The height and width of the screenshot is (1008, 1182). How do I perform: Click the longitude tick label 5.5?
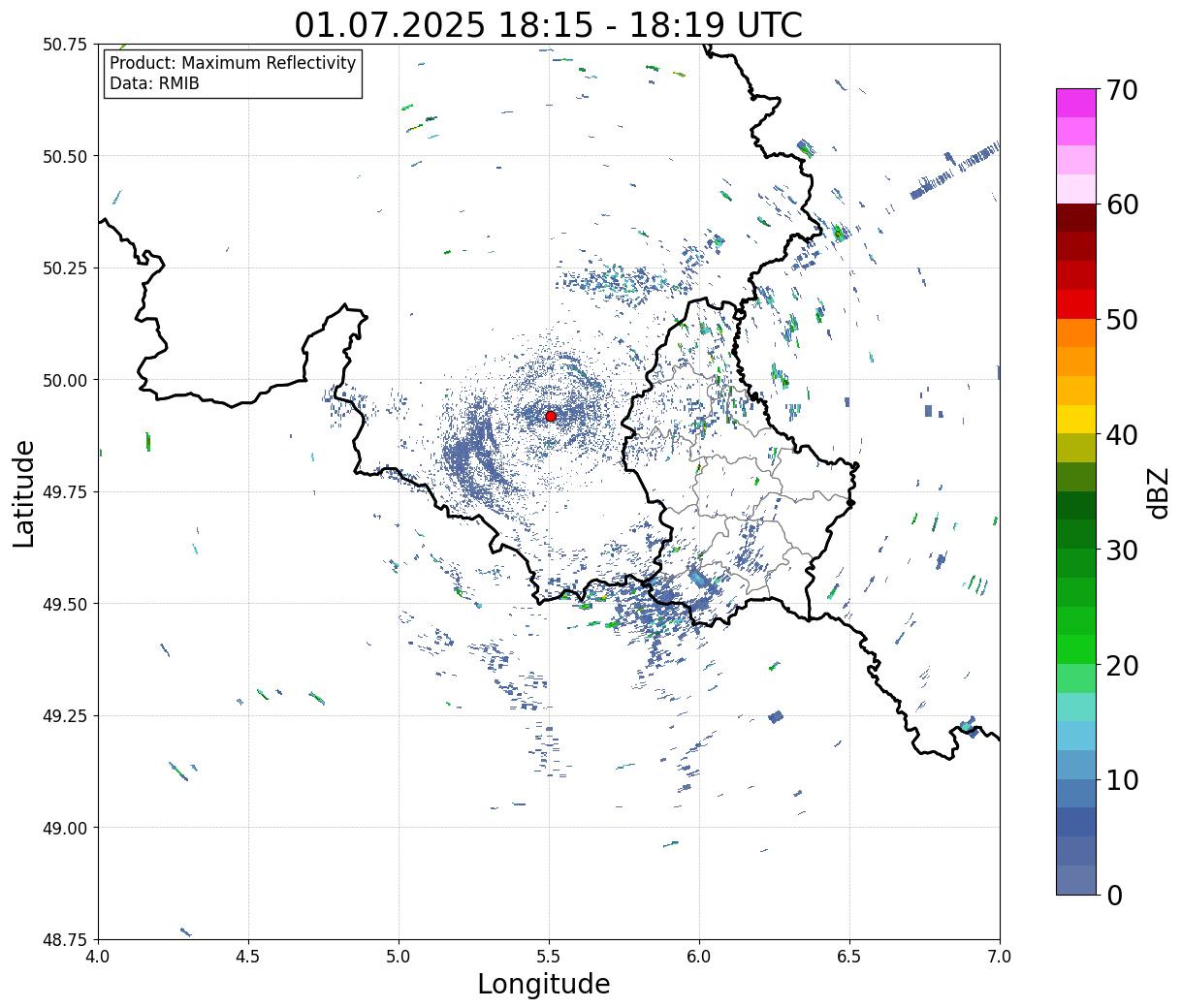point(549,957)
